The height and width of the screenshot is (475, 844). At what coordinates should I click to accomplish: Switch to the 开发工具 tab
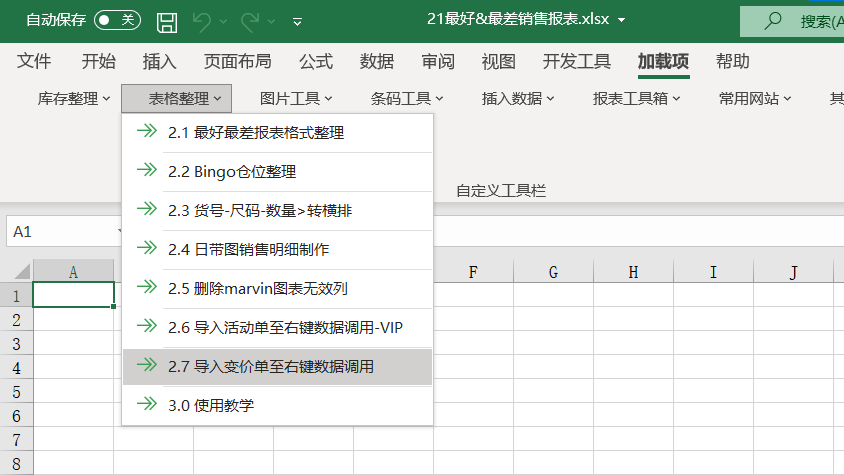[x=576, y=61]
